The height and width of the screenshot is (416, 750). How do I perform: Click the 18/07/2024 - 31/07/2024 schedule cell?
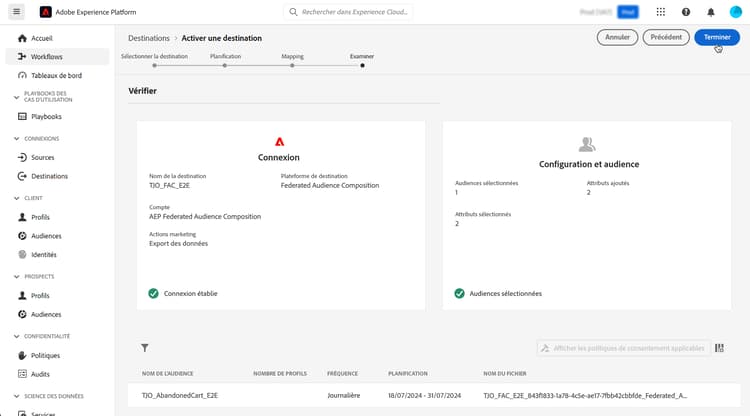(x=424, y=395)
